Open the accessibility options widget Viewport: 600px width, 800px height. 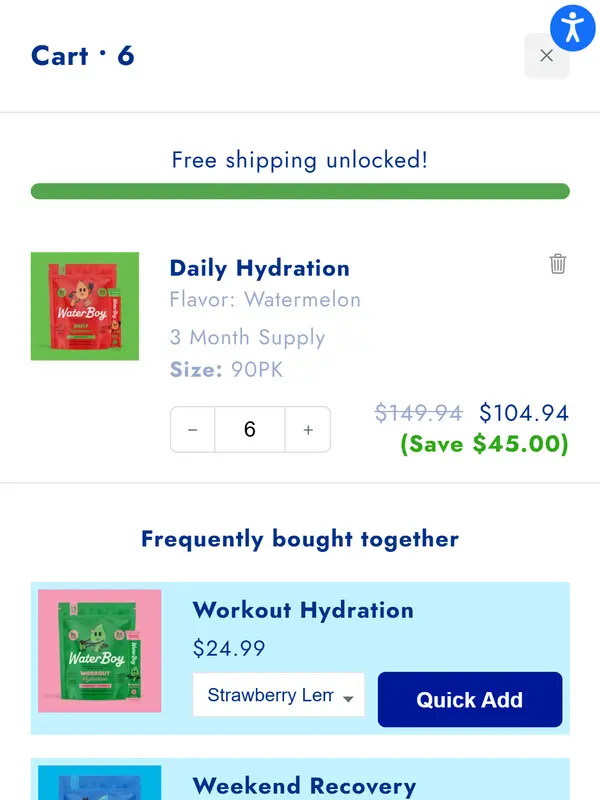[572, 27]
